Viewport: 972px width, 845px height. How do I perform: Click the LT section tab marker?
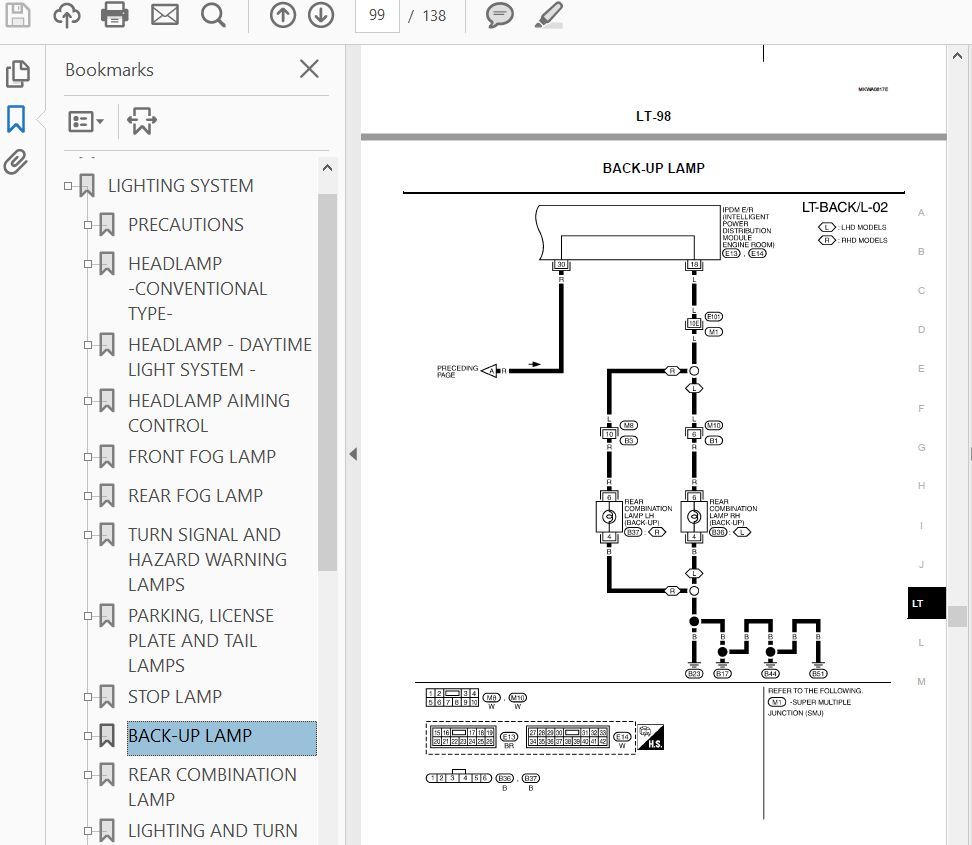[x=926, y=603]
